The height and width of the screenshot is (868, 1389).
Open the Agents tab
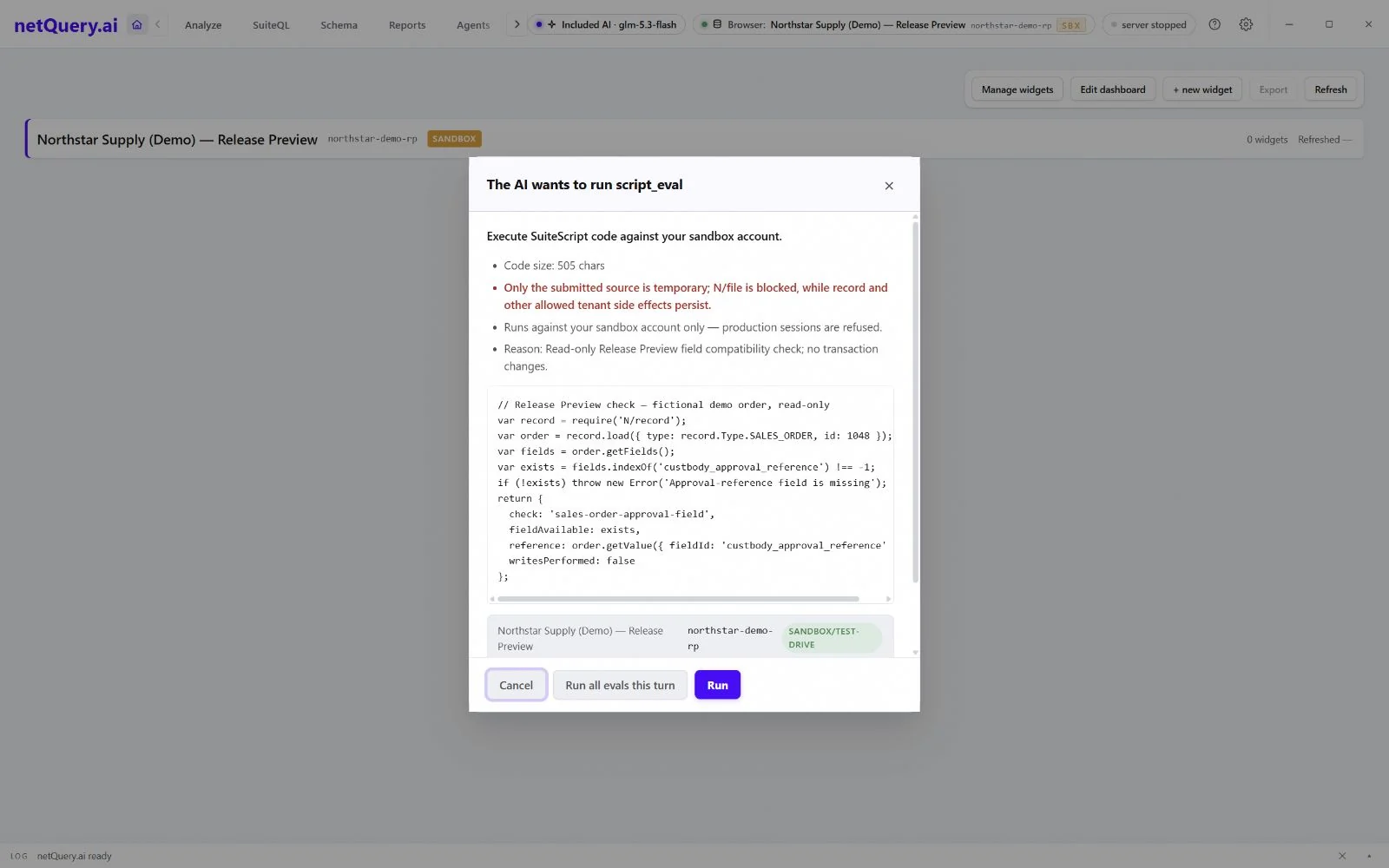473,25
